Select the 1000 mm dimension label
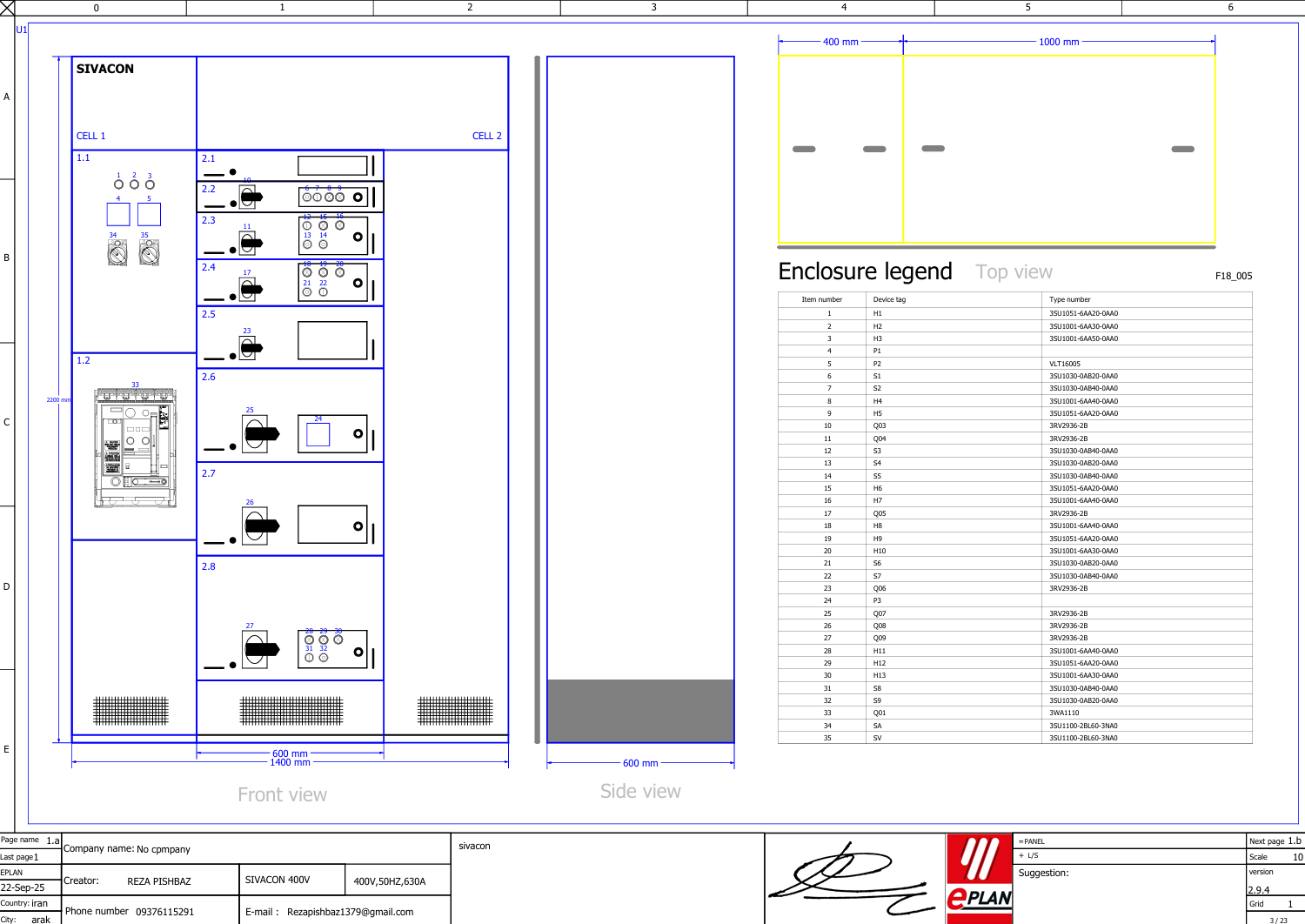Image resolution: width=1305 pixels, height=924 pixels. 1059,42
